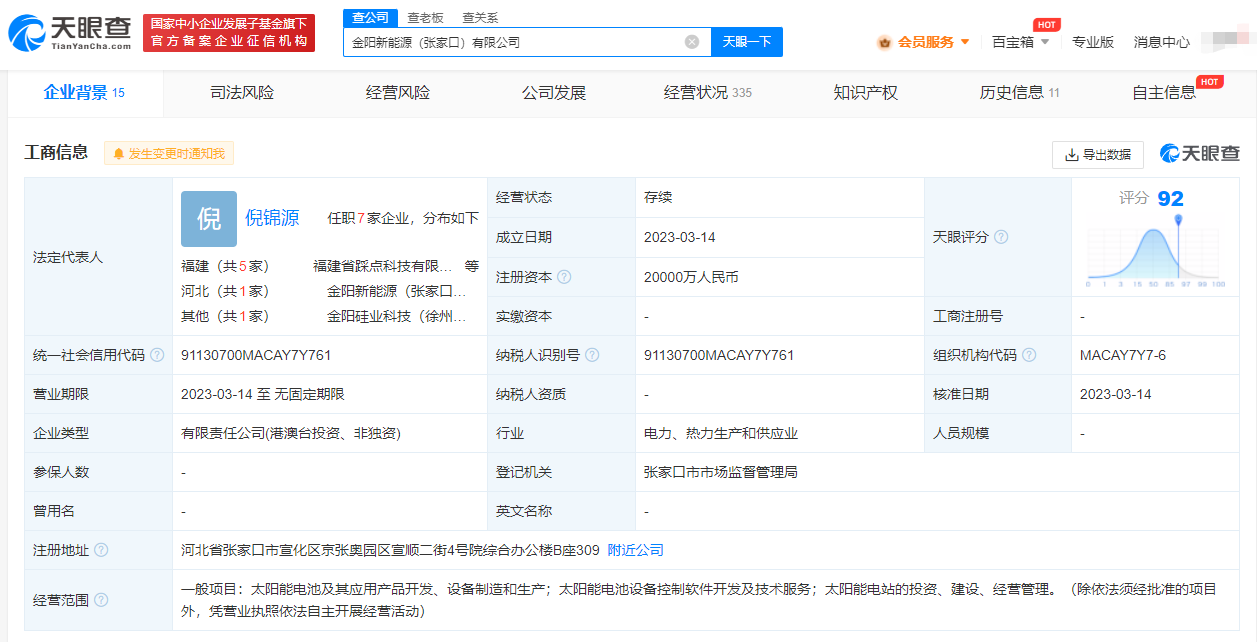Select the 查关系 search tab
1257x642 pixels.
point(480,18)
